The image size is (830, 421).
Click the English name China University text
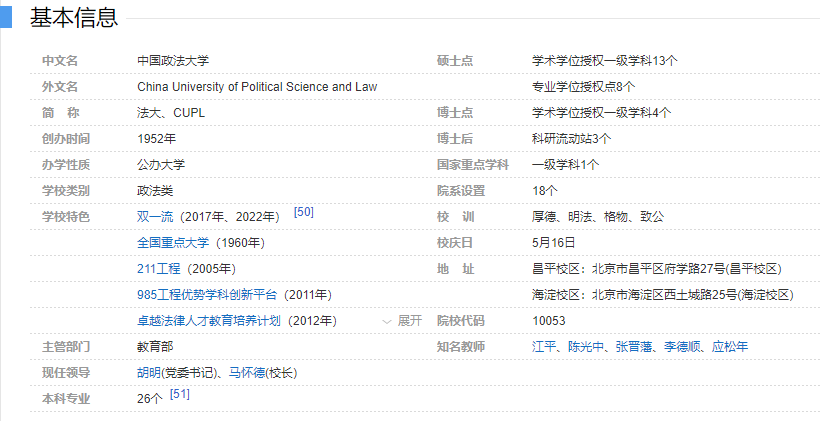pos(257,87)
